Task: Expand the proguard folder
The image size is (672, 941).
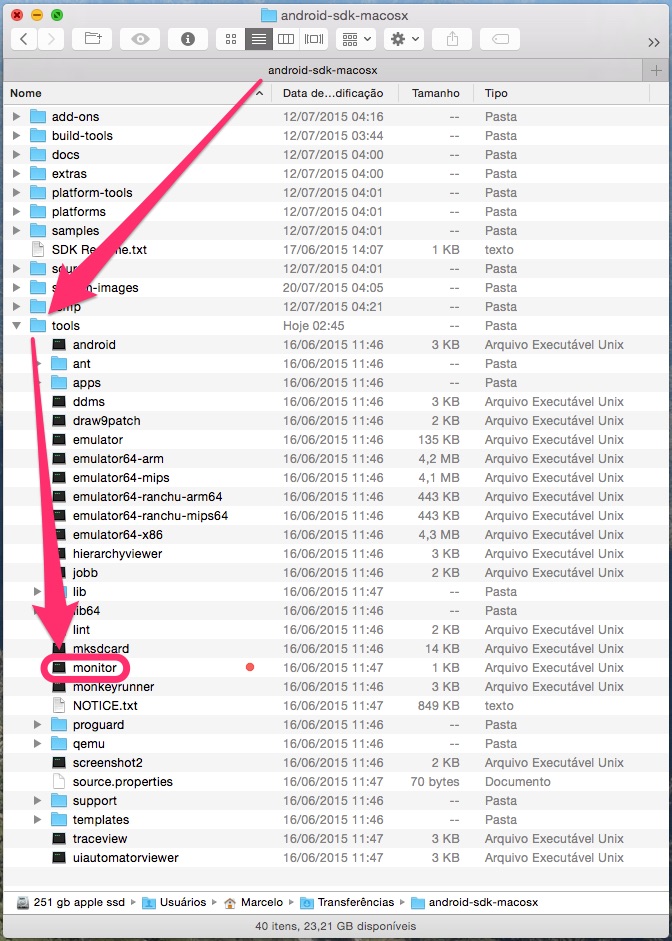Action: click(x=38, y=724)
